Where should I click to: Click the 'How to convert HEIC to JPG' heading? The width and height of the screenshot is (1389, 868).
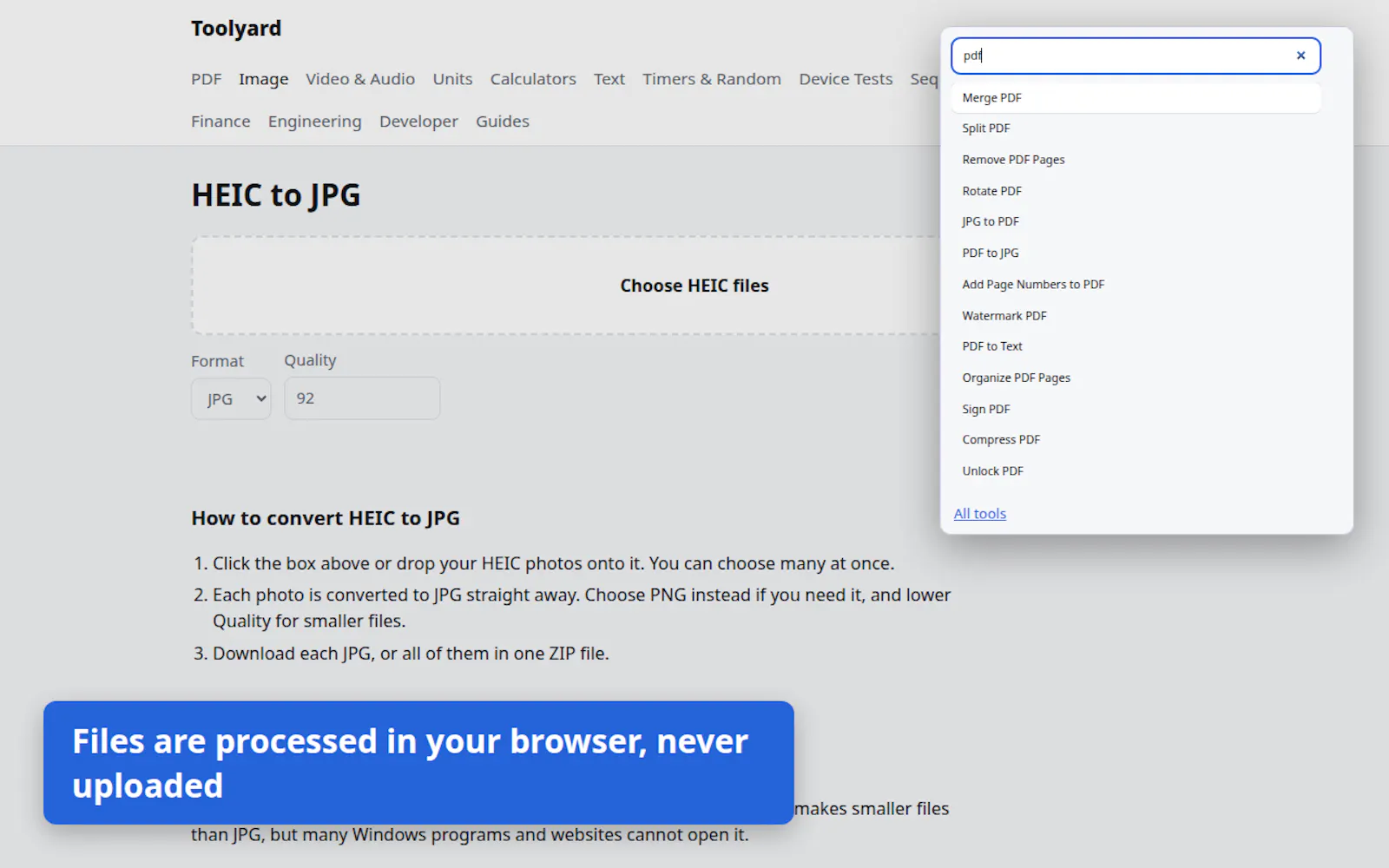(326, 518)
